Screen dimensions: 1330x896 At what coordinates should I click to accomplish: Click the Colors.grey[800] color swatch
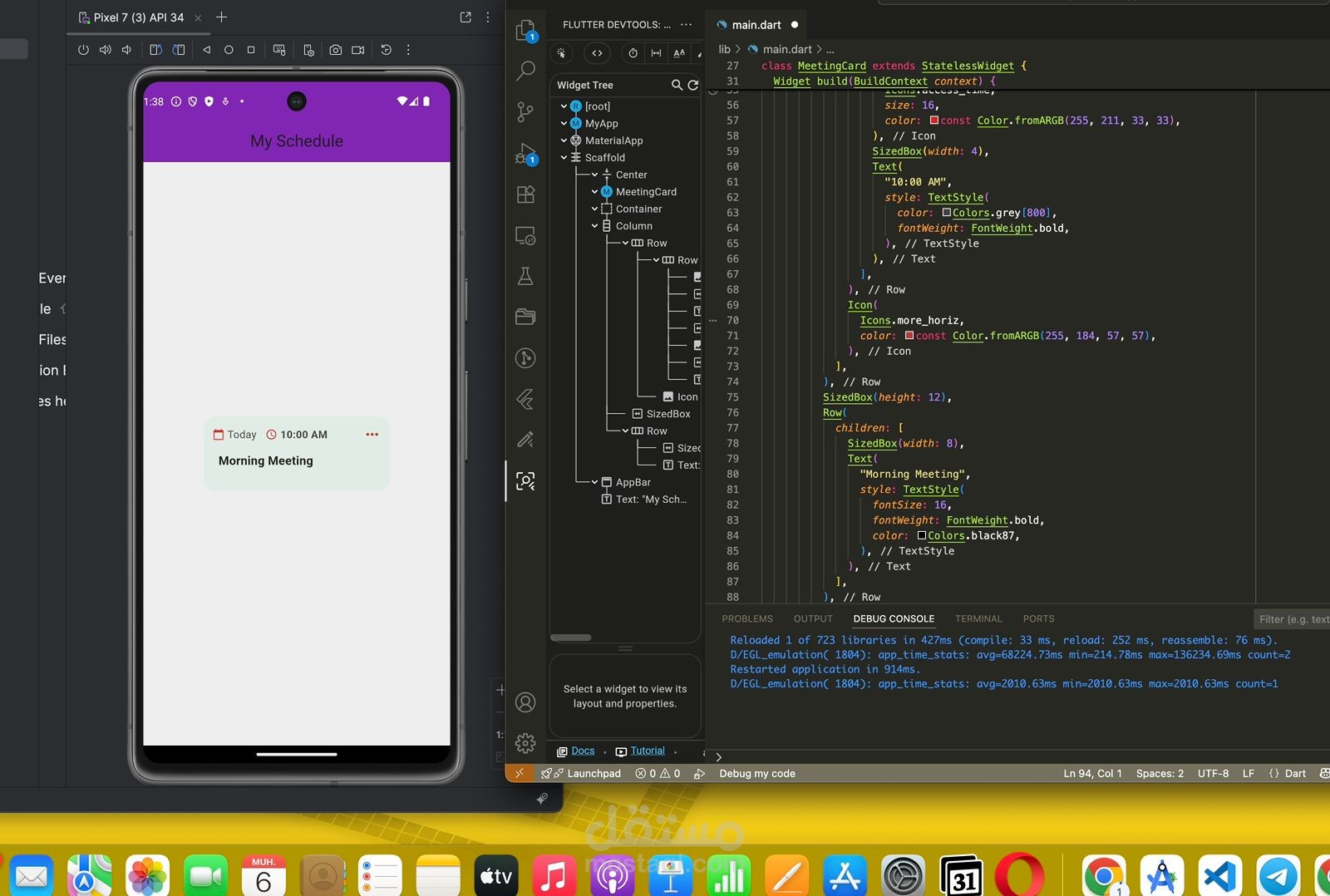pos(946,213)
